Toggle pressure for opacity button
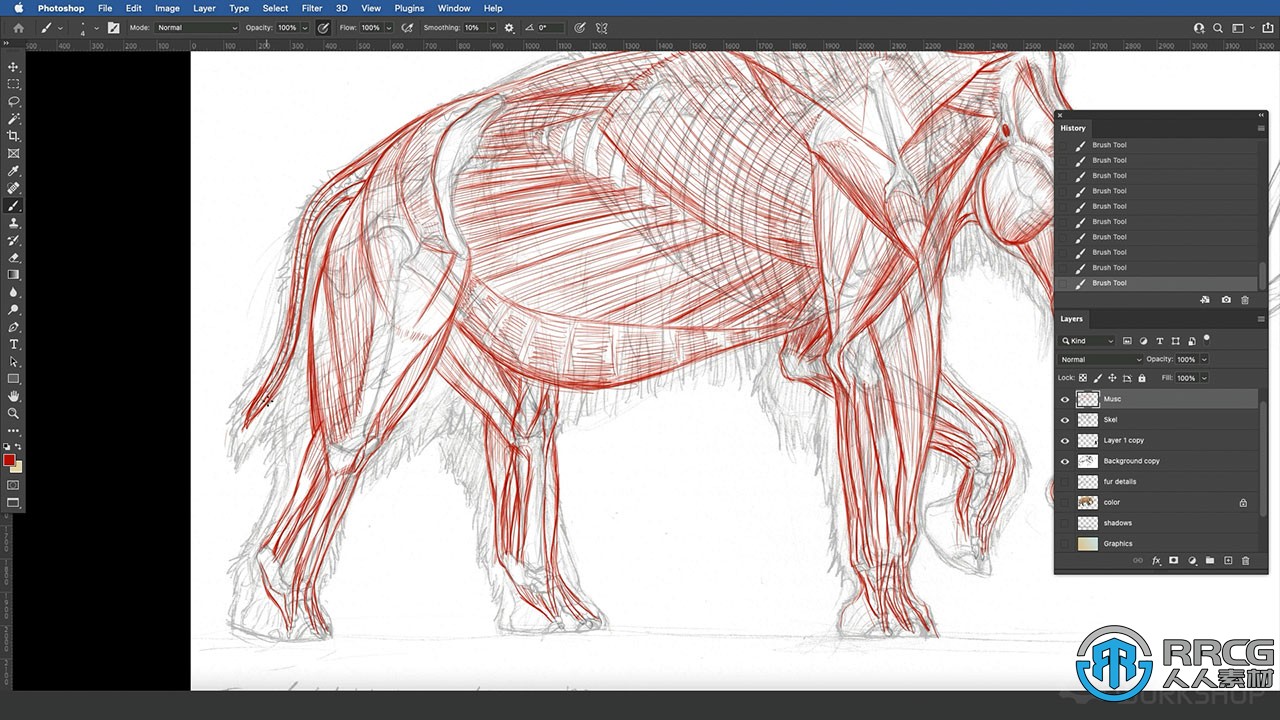The image size is (1280, 720). pyautogui.click(x=323, y=28)
